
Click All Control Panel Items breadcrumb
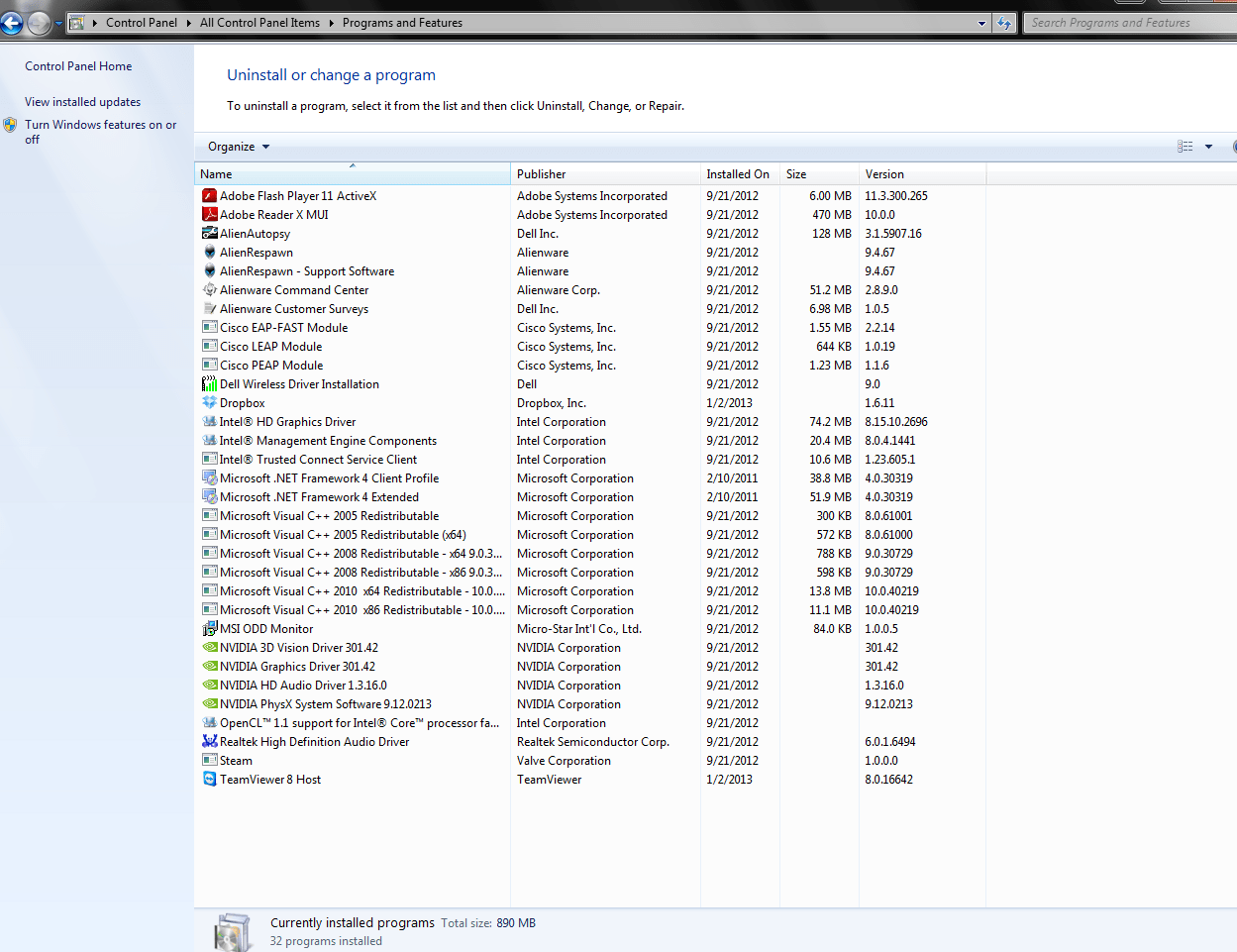pos(259,23)
